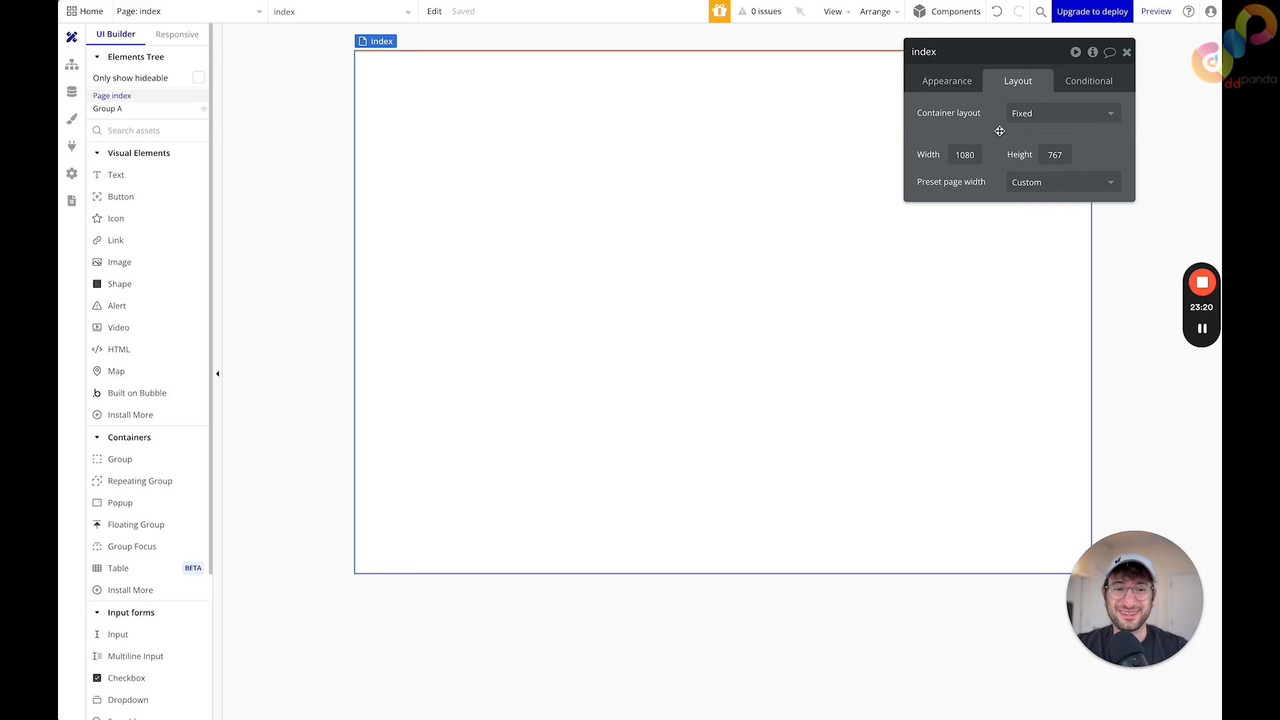Screen dimensions: 1280x720
Task: Open the comment bubble in index panel
Action: click(1110, 52)
